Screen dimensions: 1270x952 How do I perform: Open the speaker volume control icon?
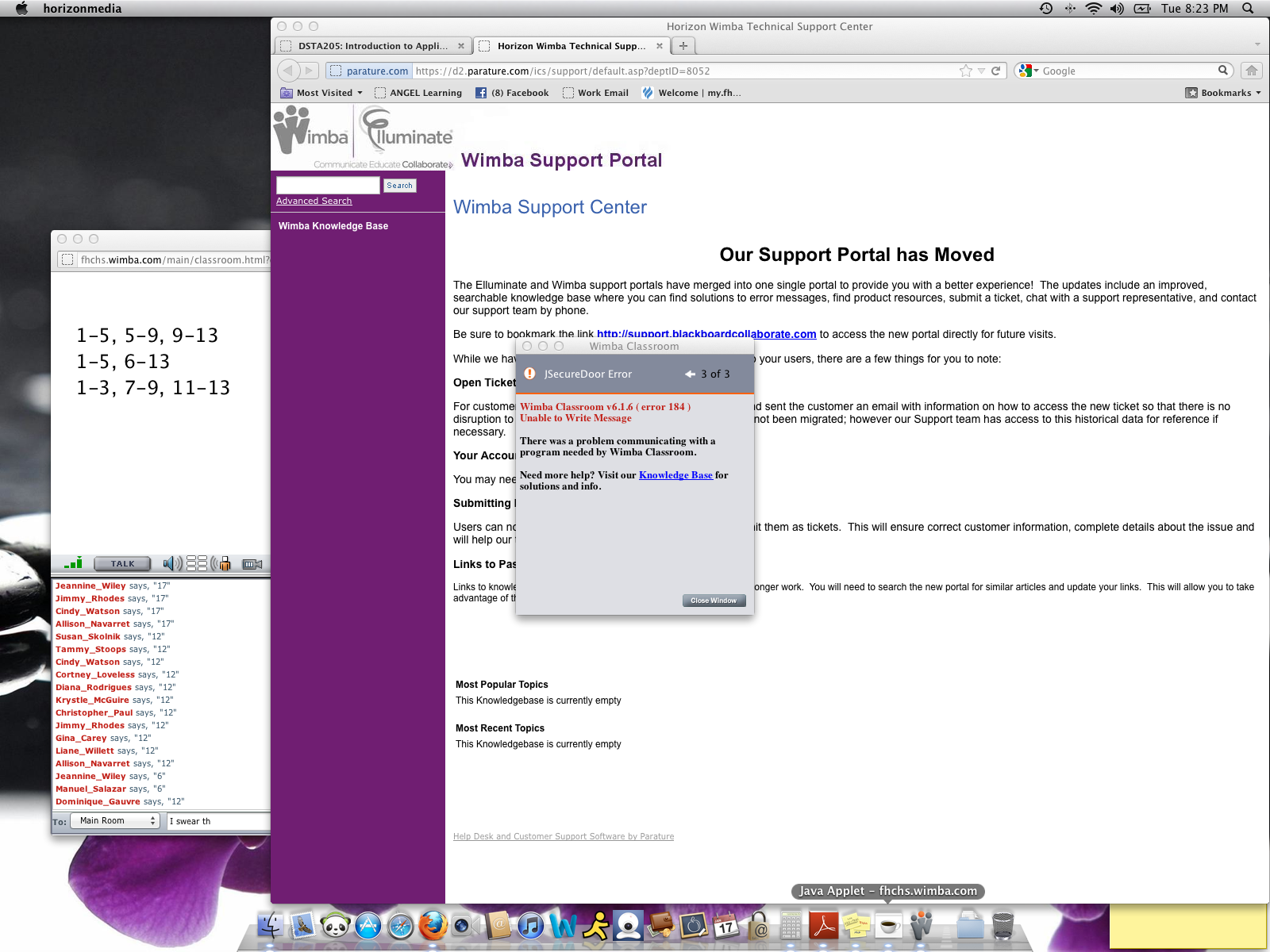[x=172, y=564]
